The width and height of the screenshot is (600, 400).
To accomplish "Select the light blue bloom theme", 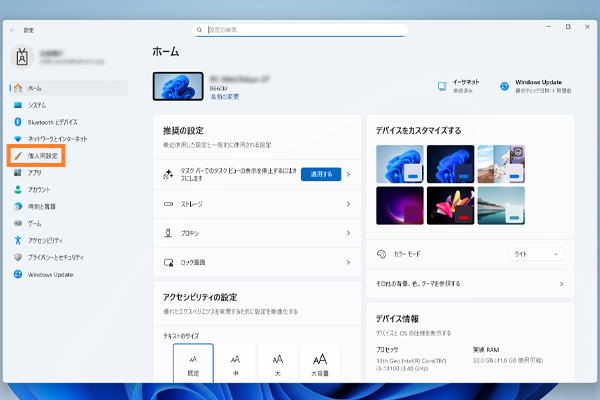I will [400, 164].
